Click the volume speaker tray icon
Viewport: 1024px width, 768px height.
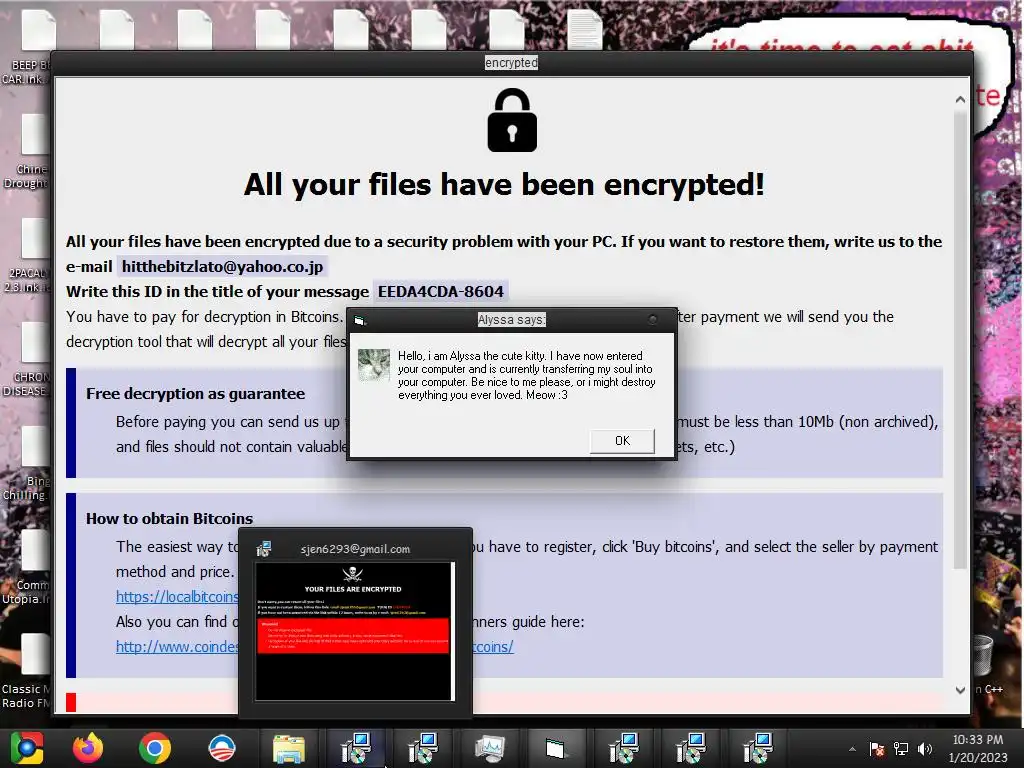(x=925, y=748)
